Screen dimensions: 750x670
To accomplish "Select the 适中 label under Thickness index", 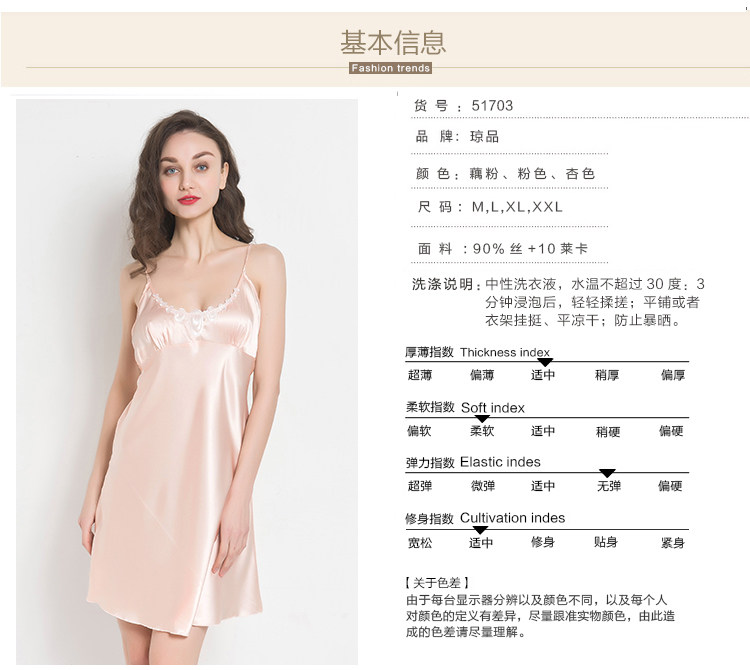I will [x=543, y=375].
